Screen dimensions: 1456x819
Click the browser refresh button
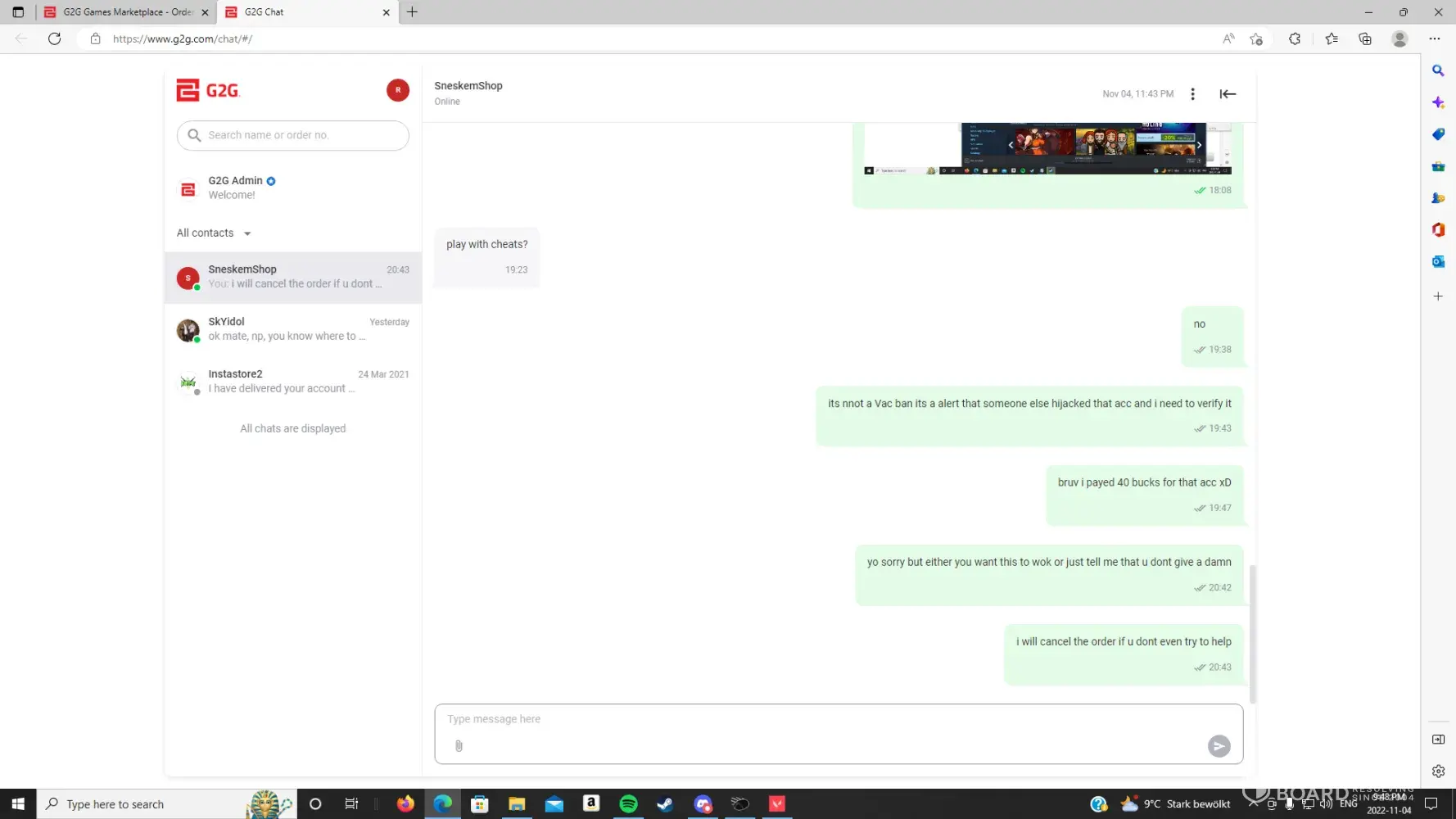click(x=55, y=38)
